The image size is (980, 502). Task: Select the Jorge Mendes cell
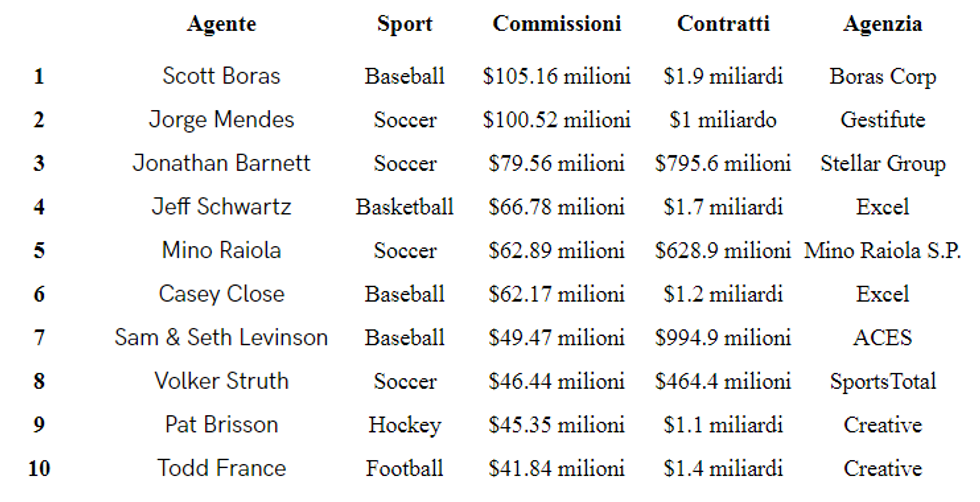pos(221,120)
